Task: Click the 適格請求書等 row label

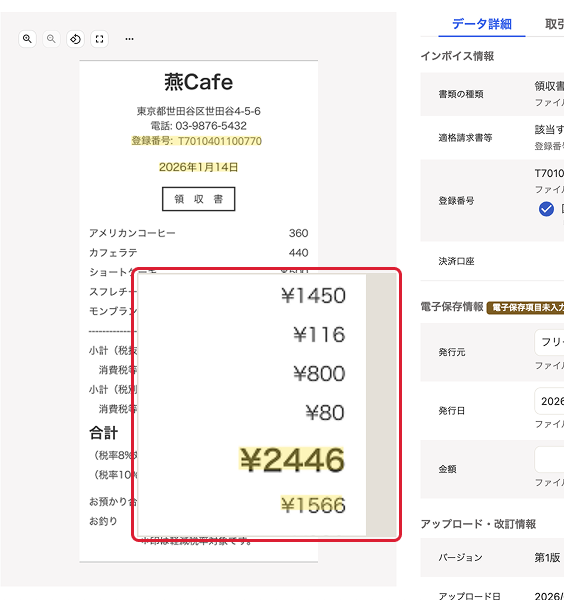Action: pyautogui.click(x=465, y=137)
